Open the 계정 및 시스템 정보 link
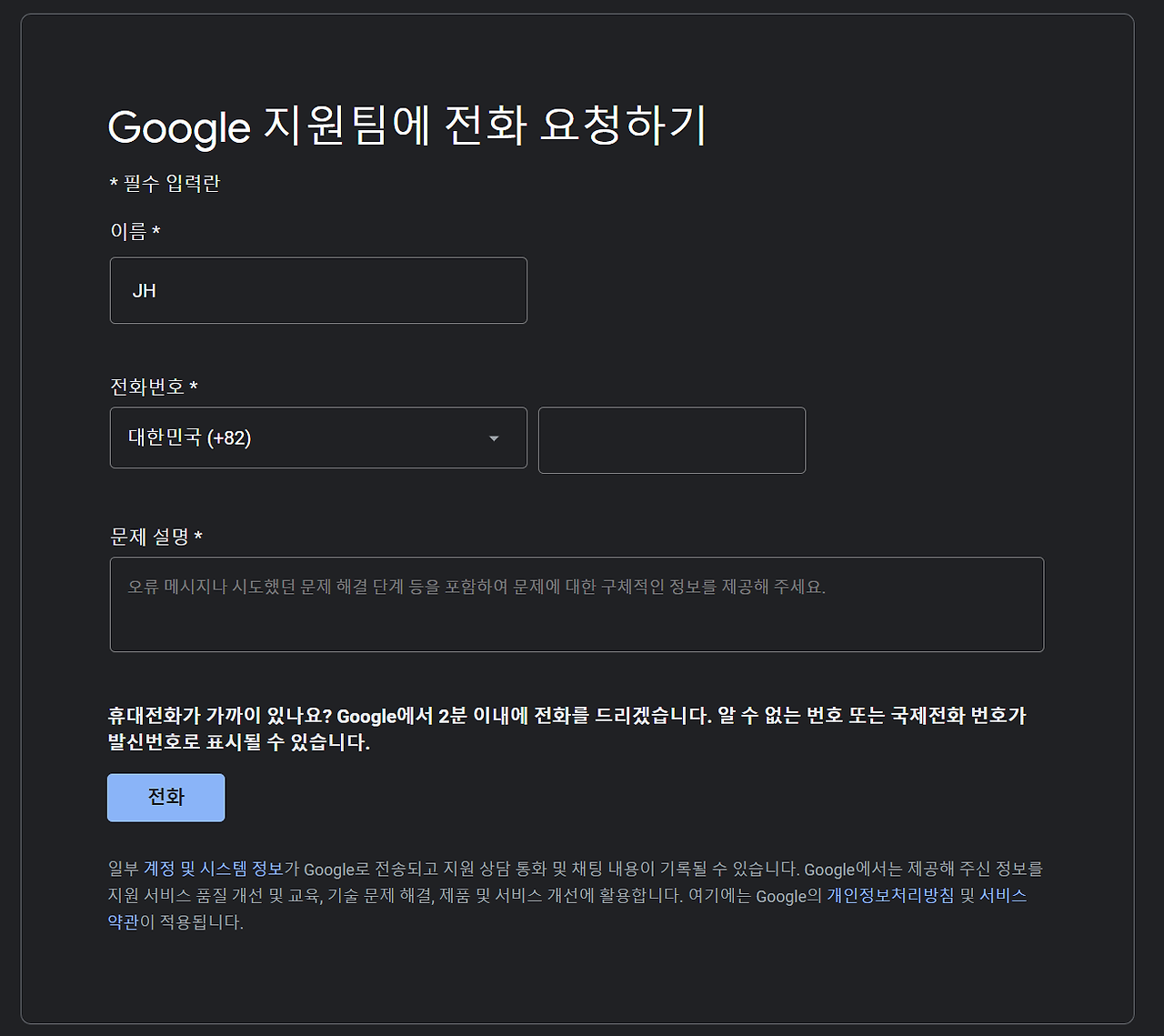Image resolution: width=1164 pixels, height=1036 pixels. click(214, 870)
